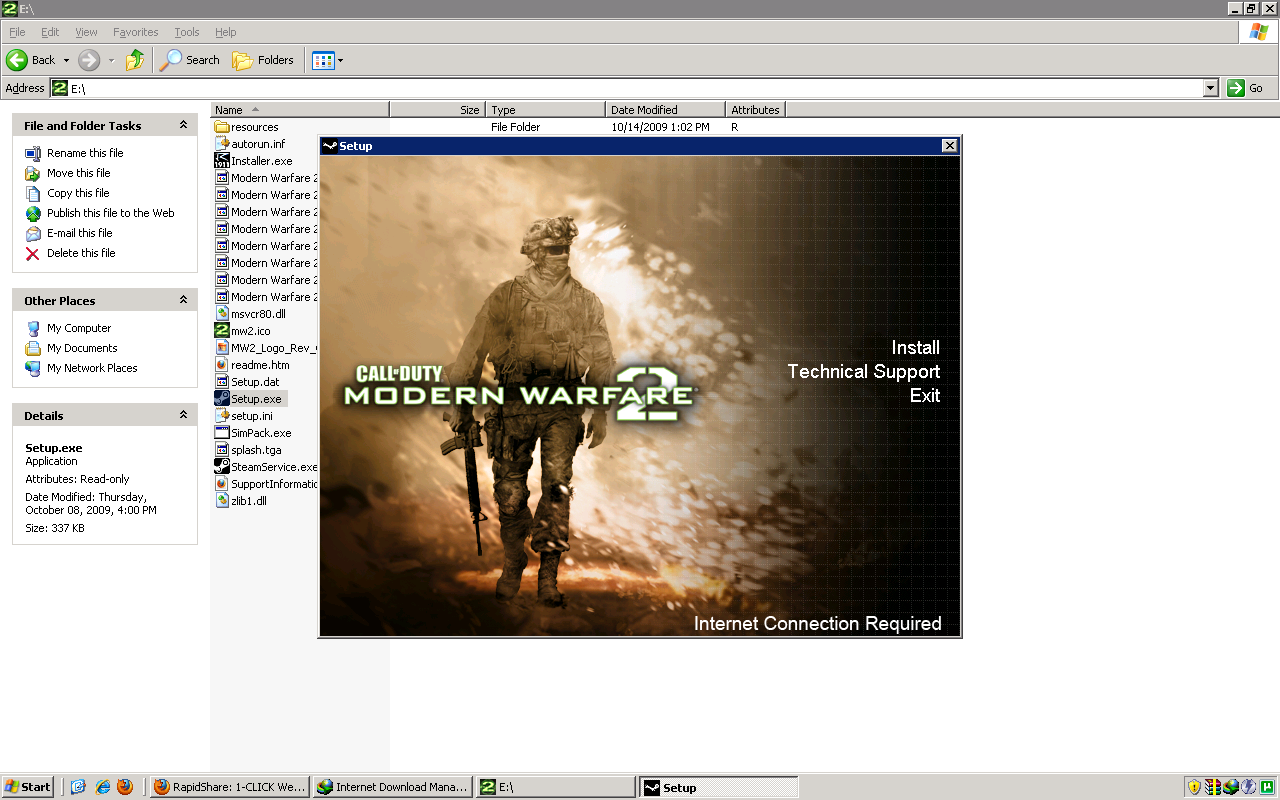1280x800 pixels.
Task: Open My Computer from Other Places
Action: coord(79,328)
